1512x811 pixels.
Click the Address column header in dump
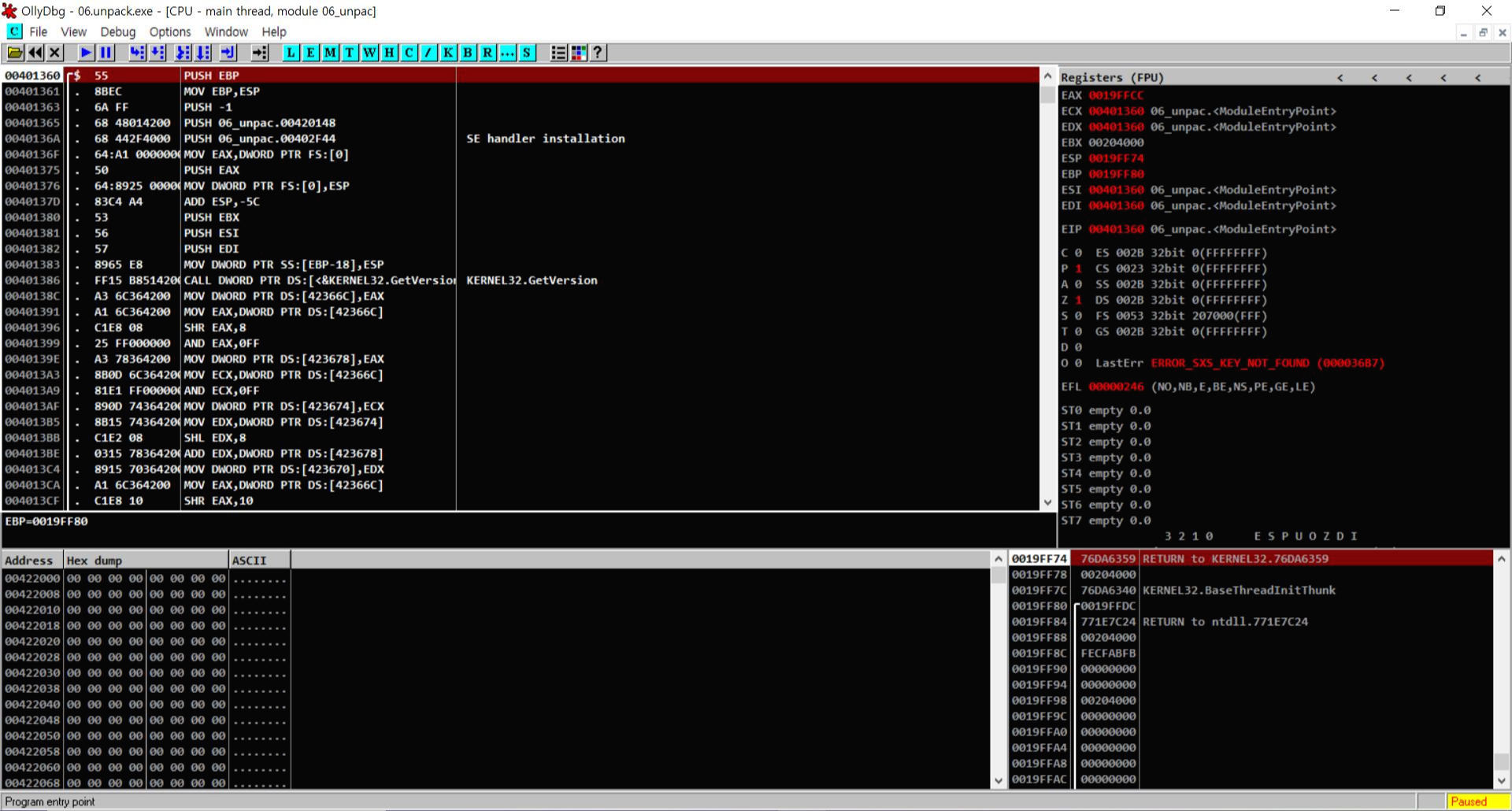pos(32,560)
